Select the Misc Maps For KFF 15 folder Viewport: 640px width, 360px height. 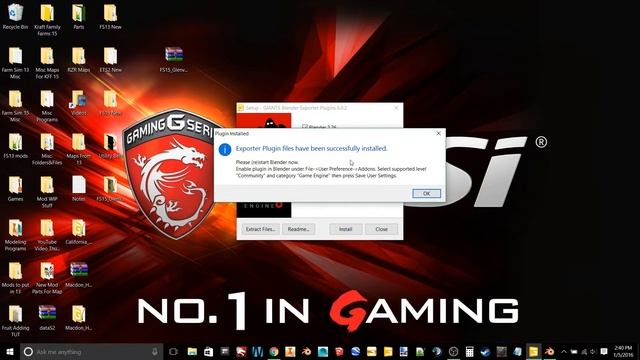point(47,63)
